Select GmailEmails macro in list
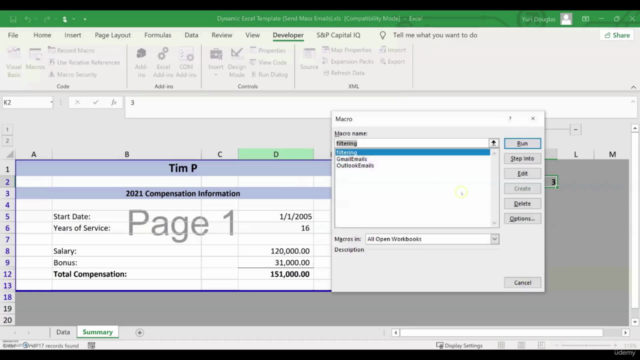 click(x=351, y=159)
